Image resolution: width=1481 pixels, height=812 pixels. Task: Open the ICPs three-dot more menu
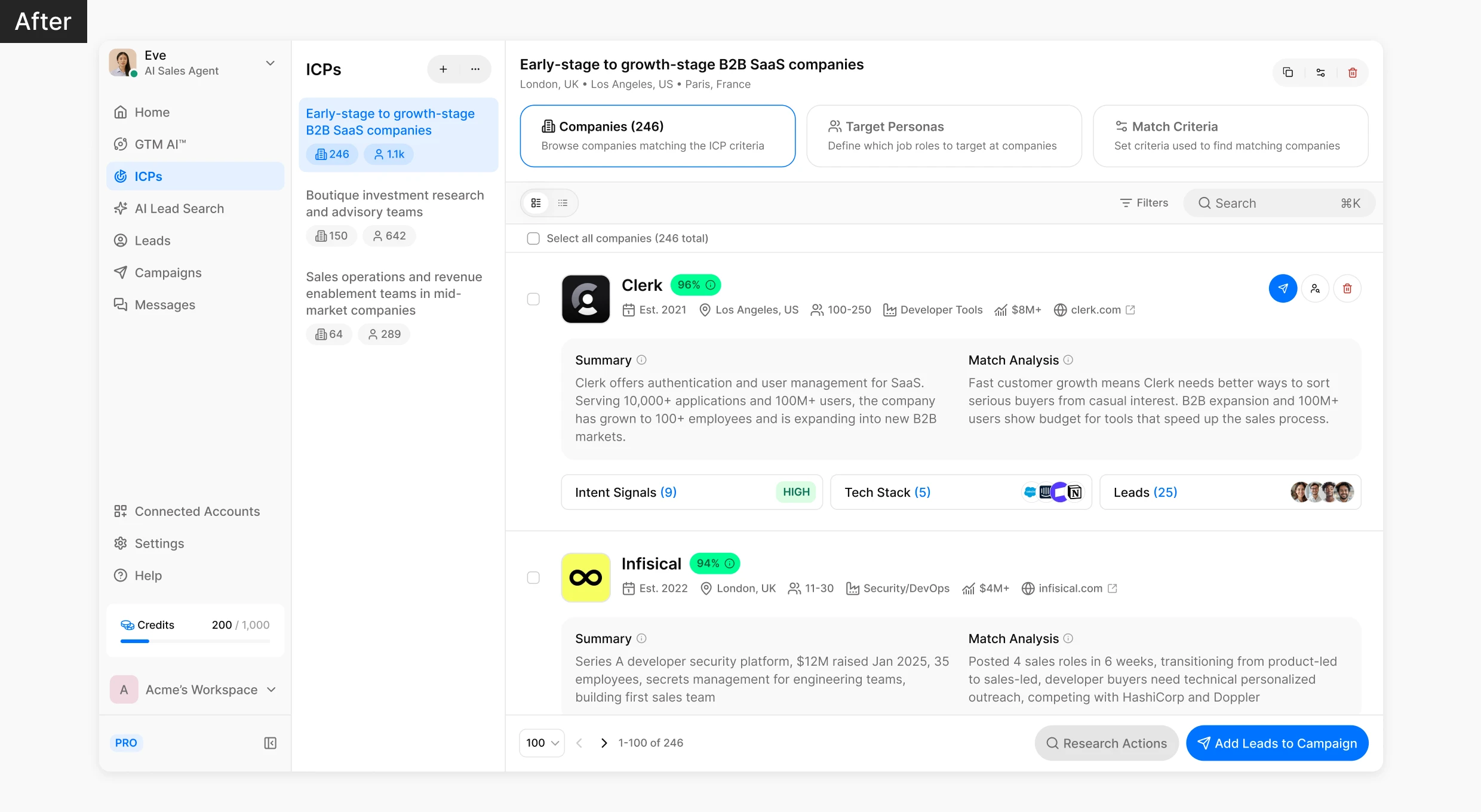click(475, 69)
